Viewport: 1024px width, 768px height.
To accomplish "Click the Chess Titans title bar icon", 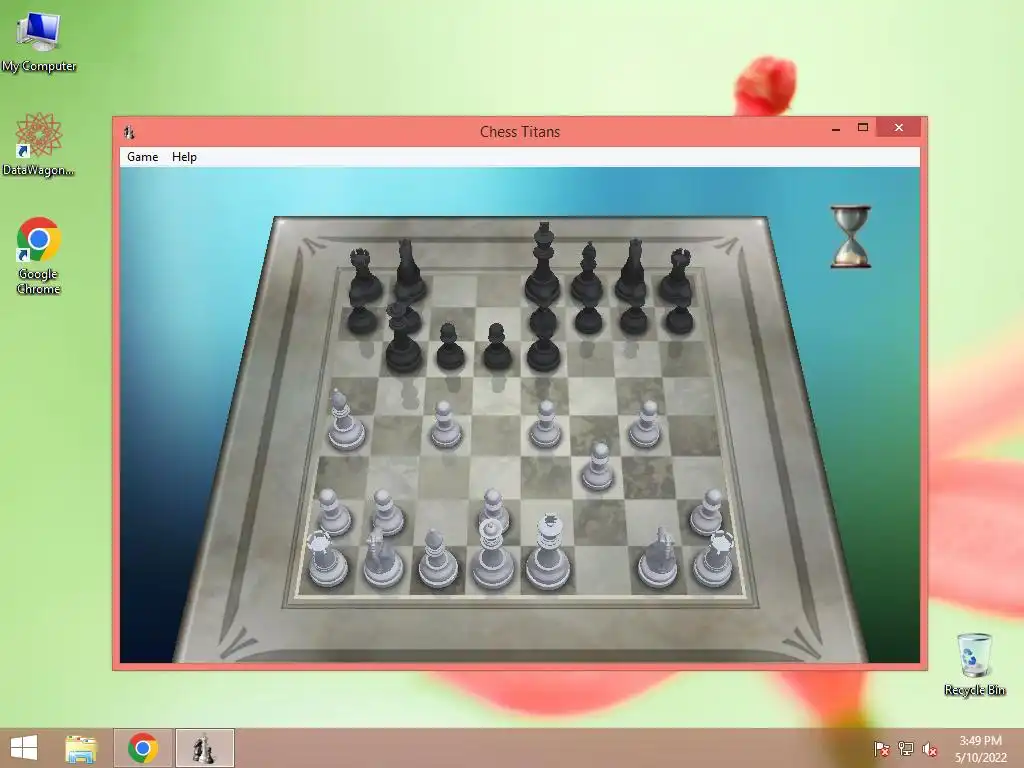I will click(x=129, y=132).
